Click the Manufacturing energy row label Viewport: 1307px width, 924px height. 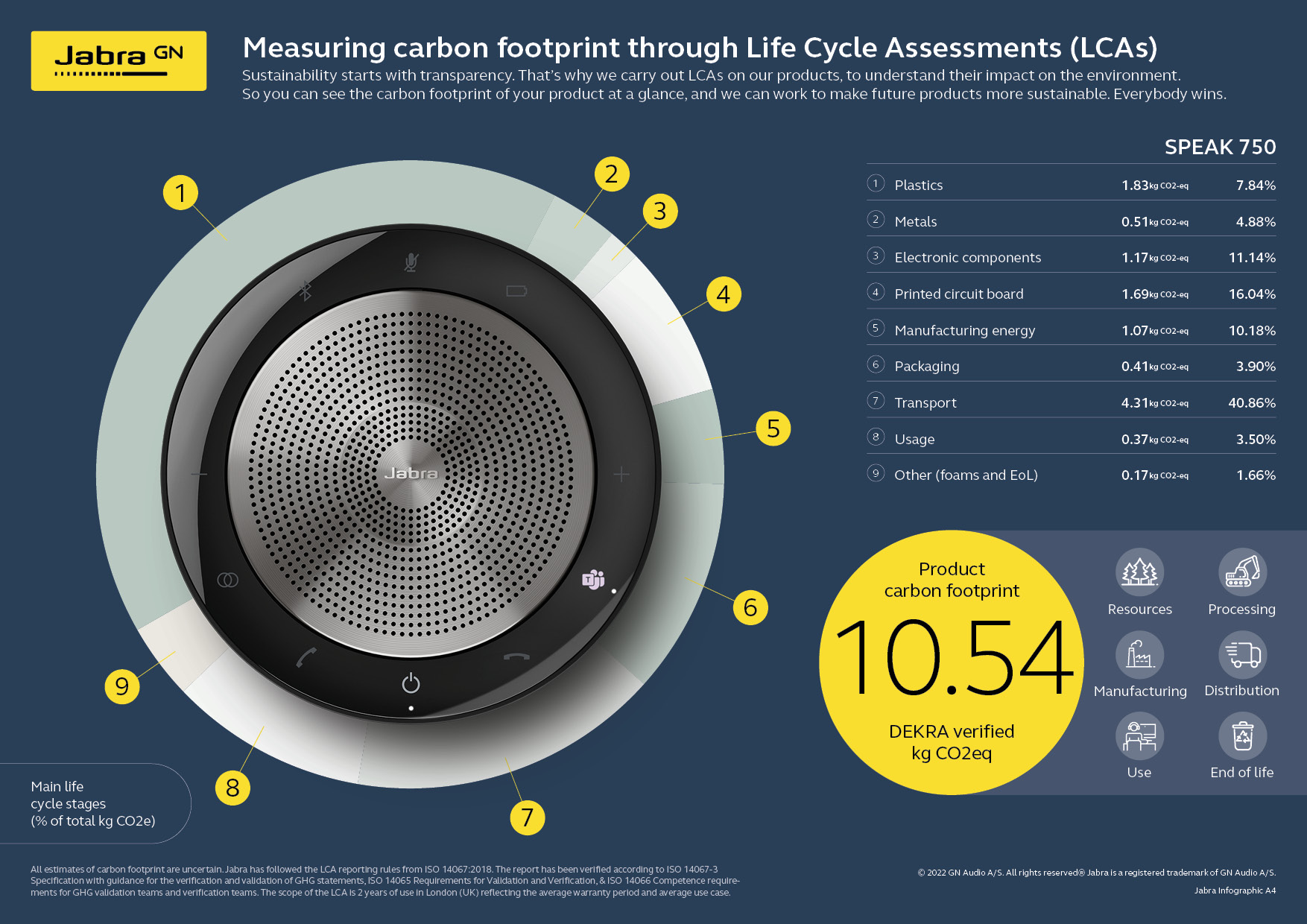965,330
